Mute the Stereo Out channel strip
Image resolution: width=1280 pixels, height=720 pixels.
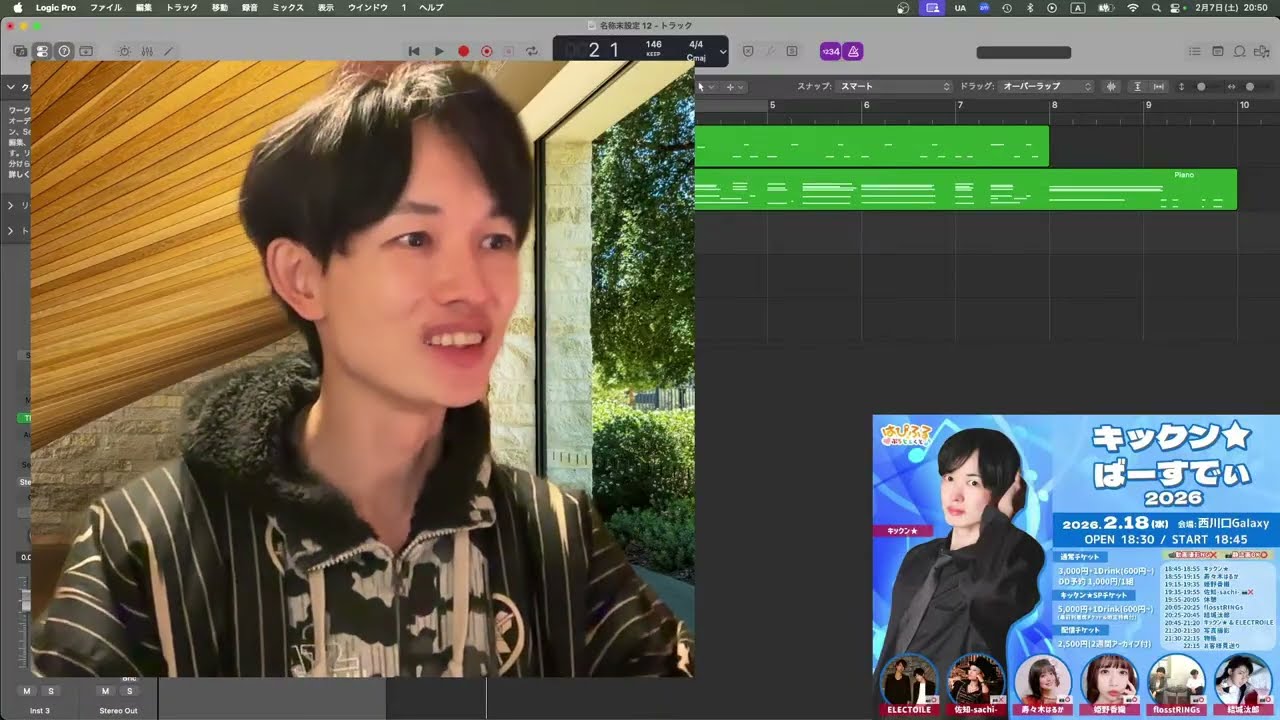105,691
